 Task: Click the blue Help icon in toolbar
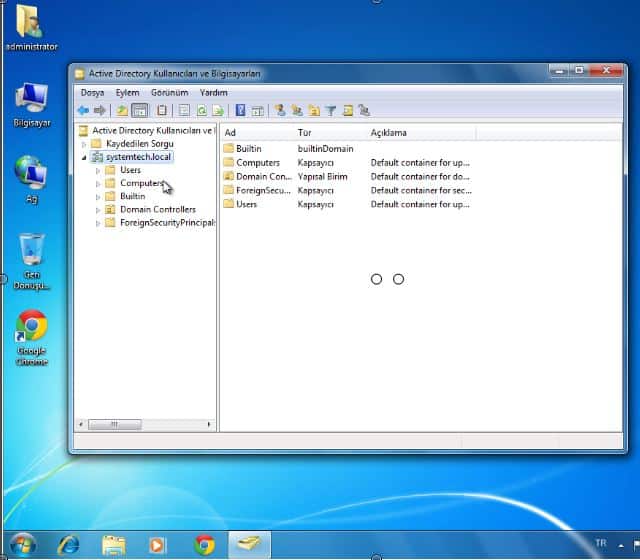[x=240, y=110]
